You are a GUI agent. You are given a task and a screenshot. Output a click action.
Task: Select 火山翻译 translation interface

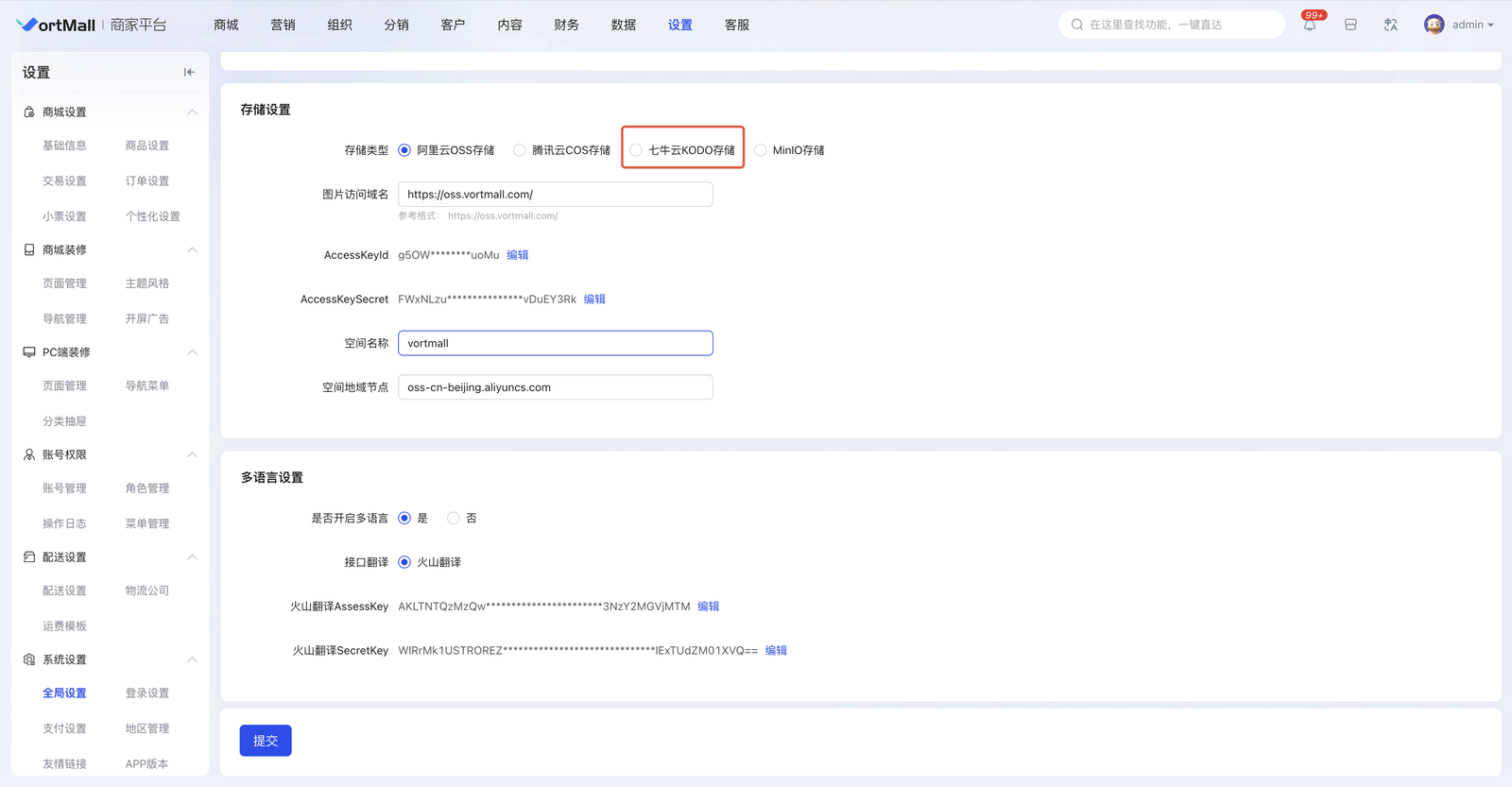pyautogui.click(x=404, y=562)
